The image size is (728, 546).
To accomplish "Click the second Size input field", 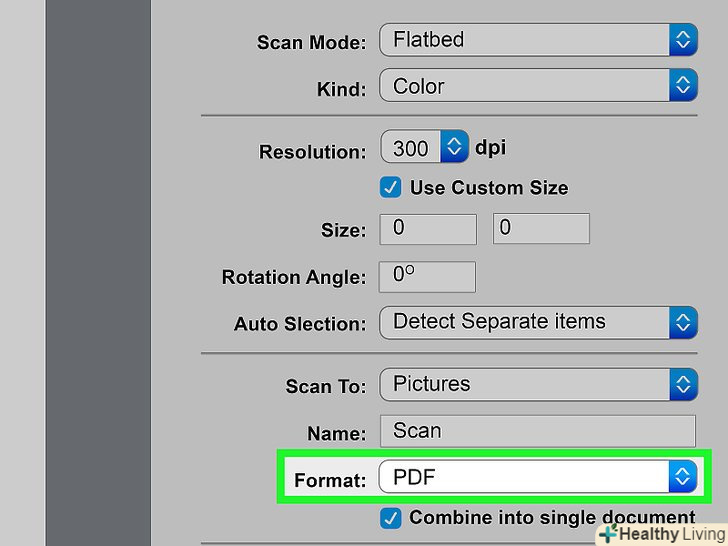I will 541,229.
